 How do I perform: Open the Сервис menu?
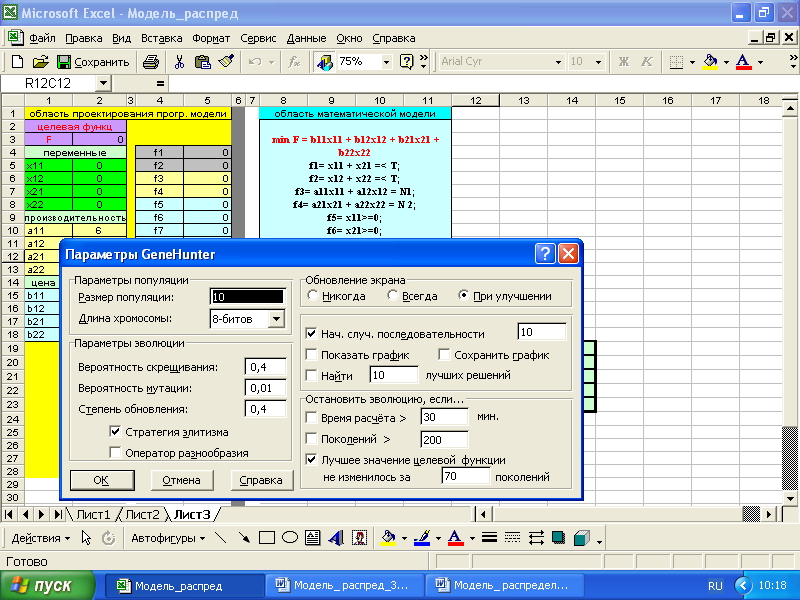258,38
